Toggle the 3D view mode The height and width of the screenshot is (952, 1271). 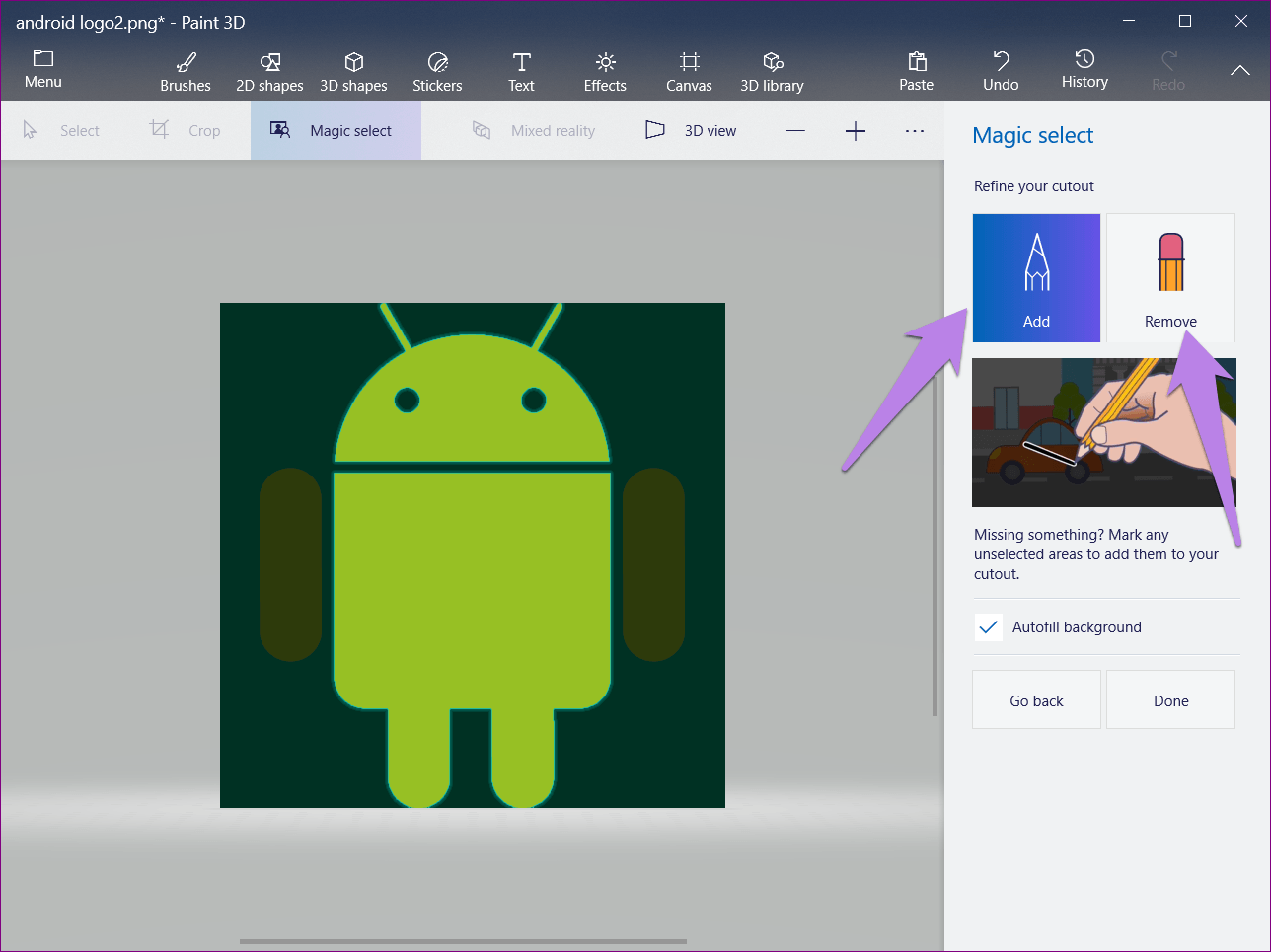(x=691, y=130)
